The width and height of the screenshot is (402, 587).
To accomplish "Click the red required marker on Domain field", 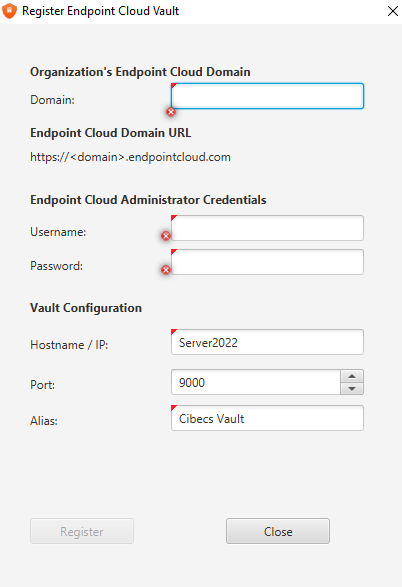I will pyautogui.click(x=173, y=86).
